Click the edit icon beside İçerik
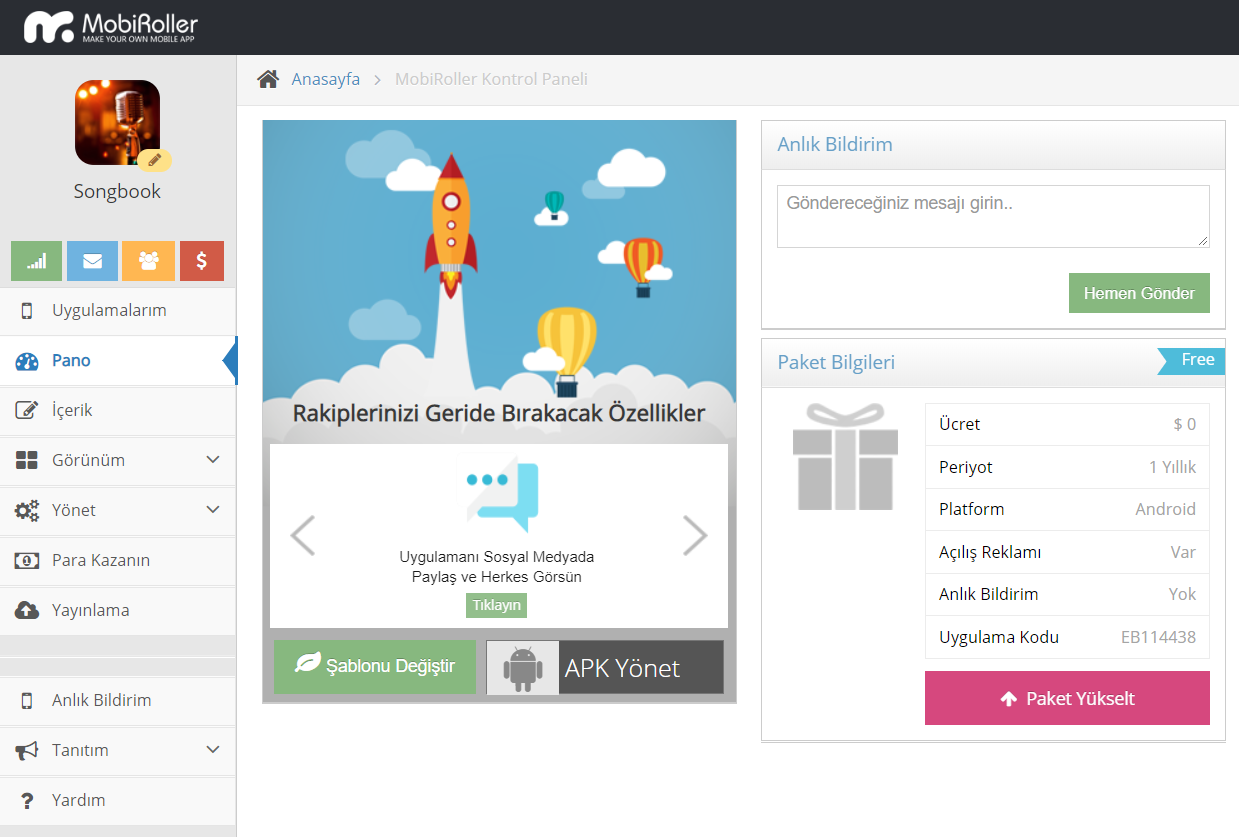Screen dimensions: 1239x837 (27, 411)
